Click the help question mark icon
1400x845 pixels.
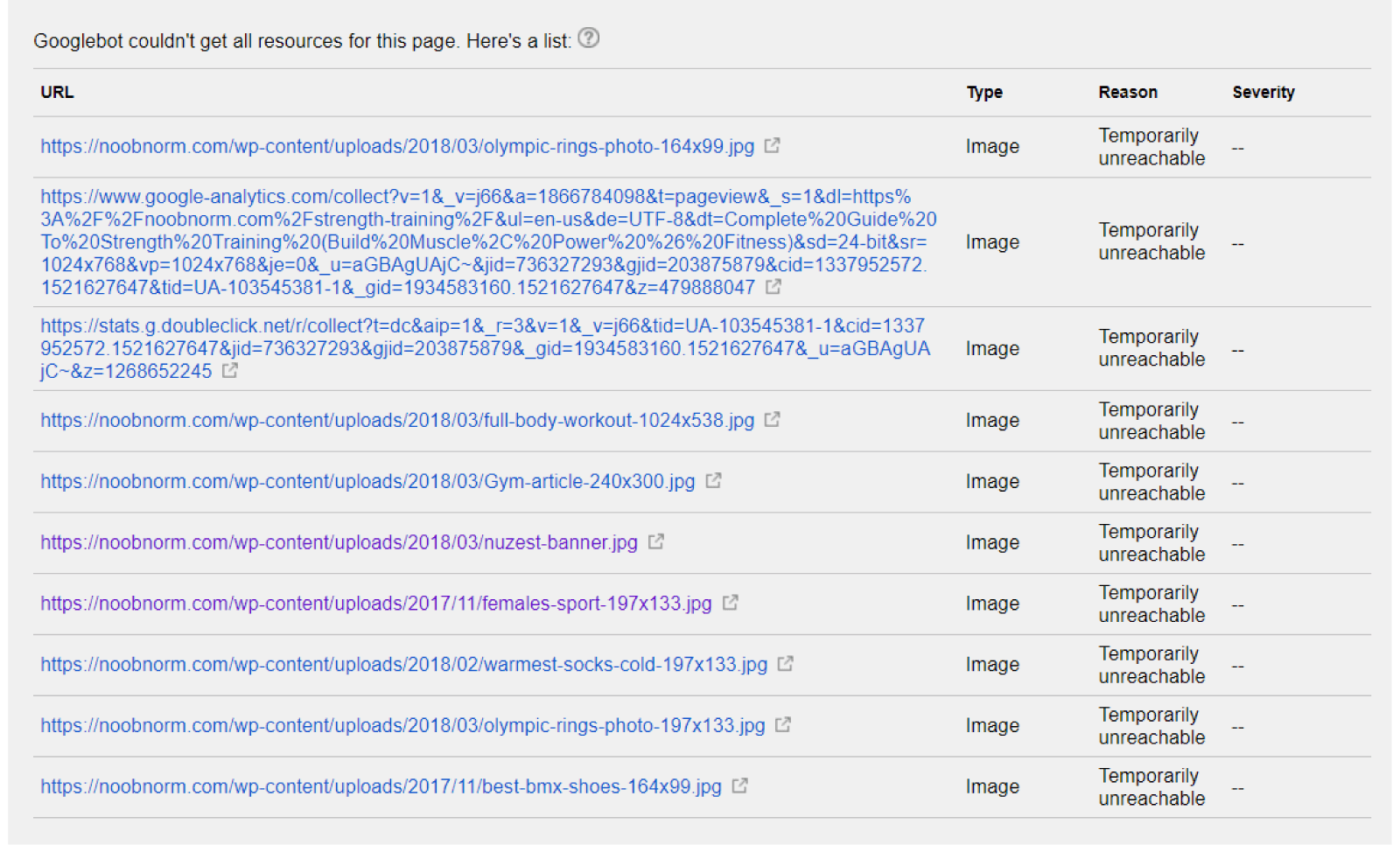[x=589, y=38]
